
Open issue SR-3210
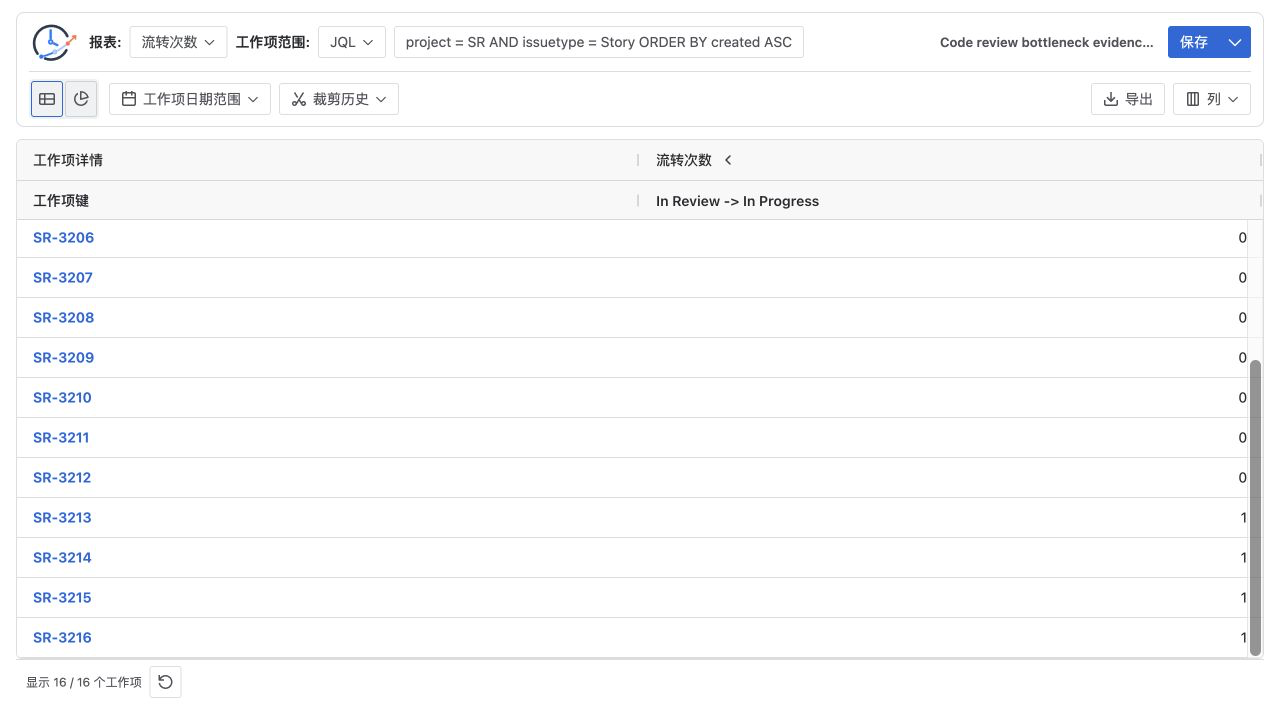[x=62, y=398]
